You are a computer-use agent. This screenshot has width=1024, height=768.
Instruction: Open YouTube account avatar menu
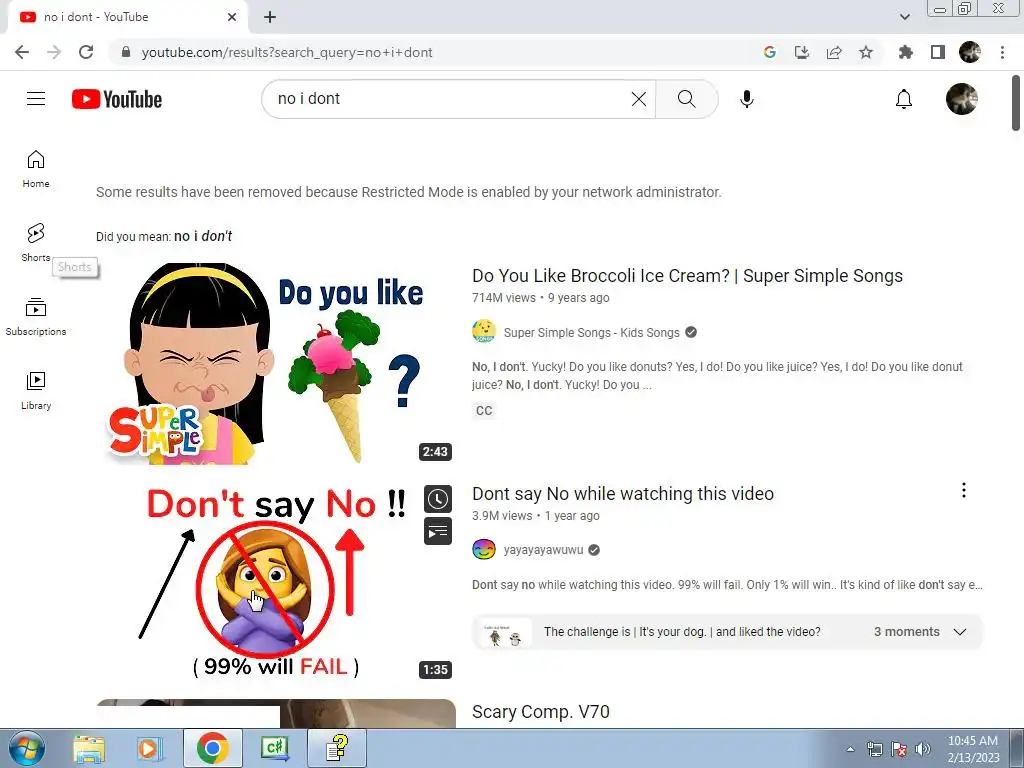click(961, 99)
